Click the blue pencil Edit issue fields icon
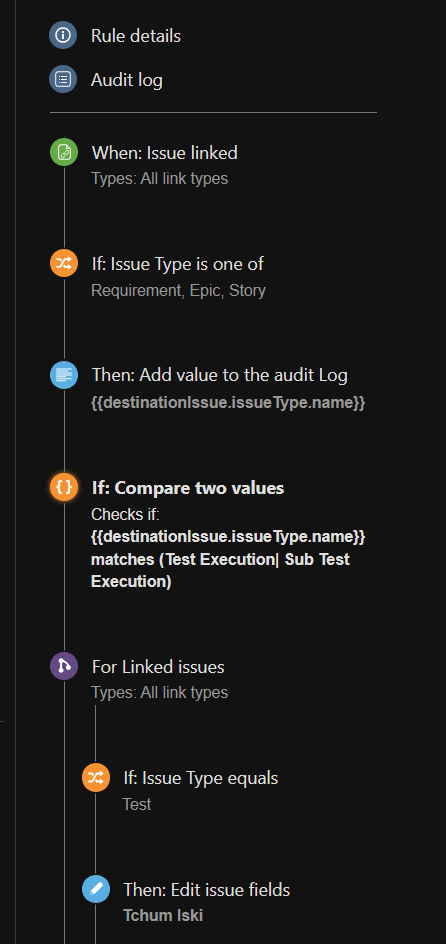446x944 pixels. click(96, 889)
